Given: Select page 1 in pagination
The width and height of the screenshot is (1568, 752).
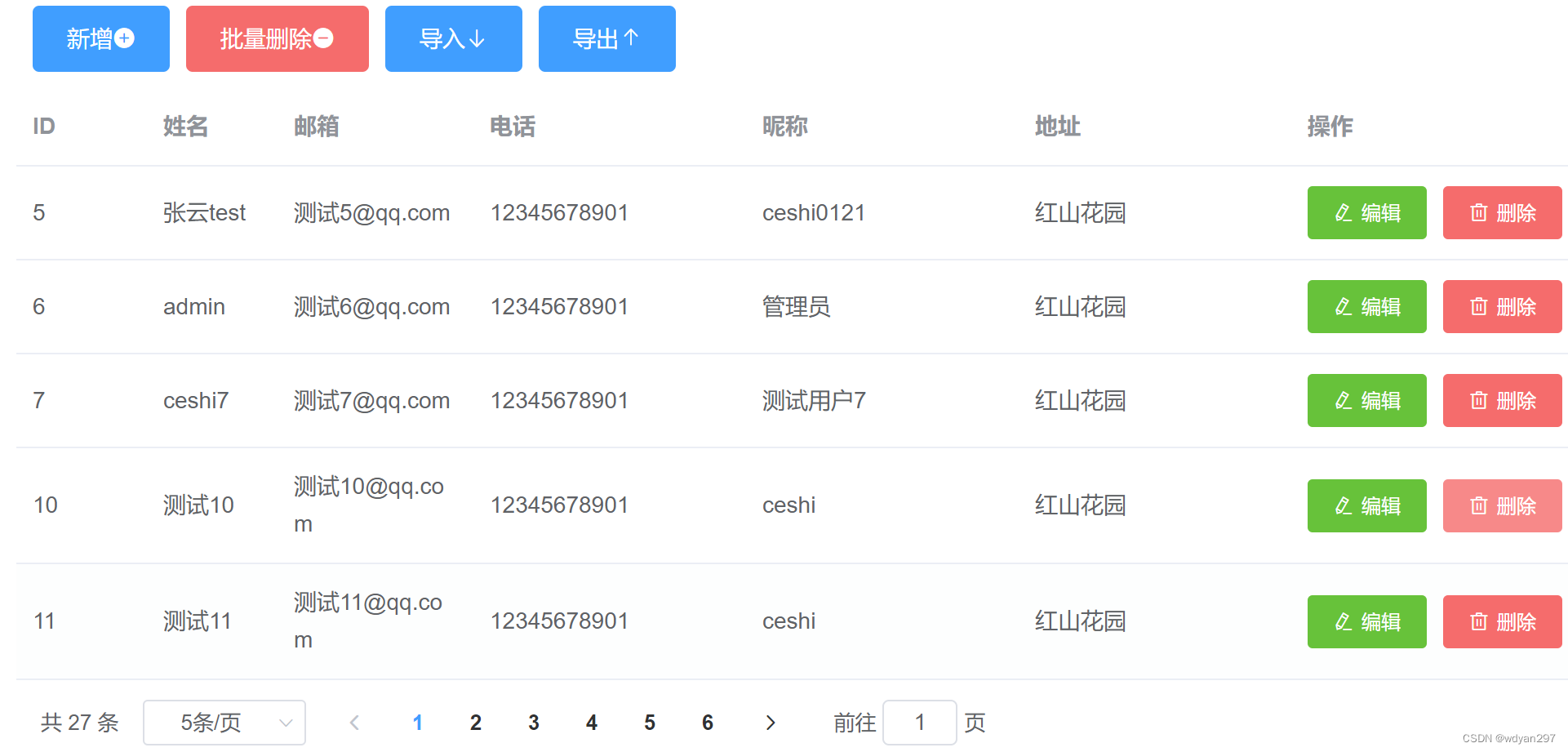Looking at the screenshot, I should click(x=418, y=723).
